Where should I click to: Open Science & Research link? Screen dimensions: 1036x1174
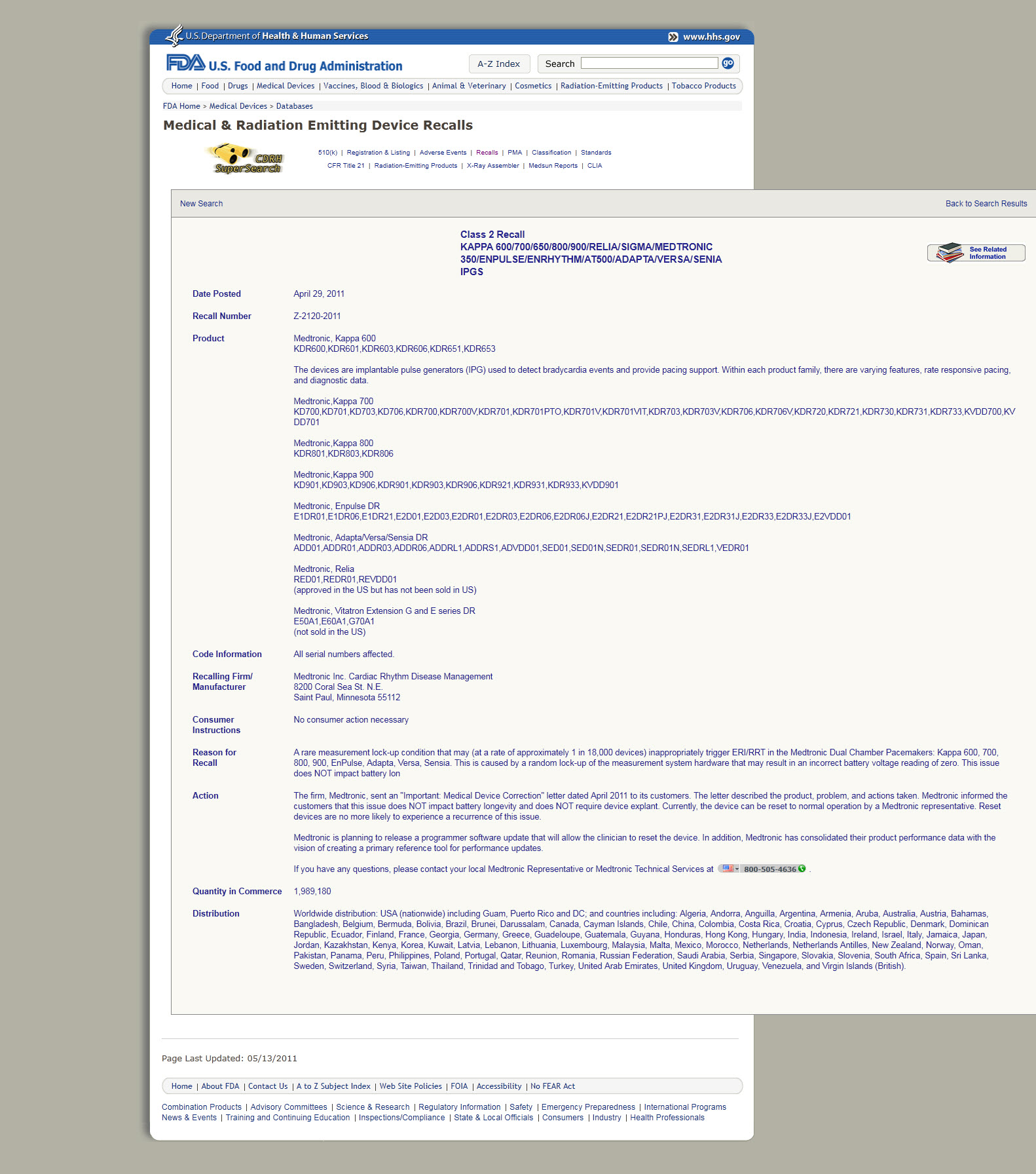pyautogui.click(x=373, y=1107)
